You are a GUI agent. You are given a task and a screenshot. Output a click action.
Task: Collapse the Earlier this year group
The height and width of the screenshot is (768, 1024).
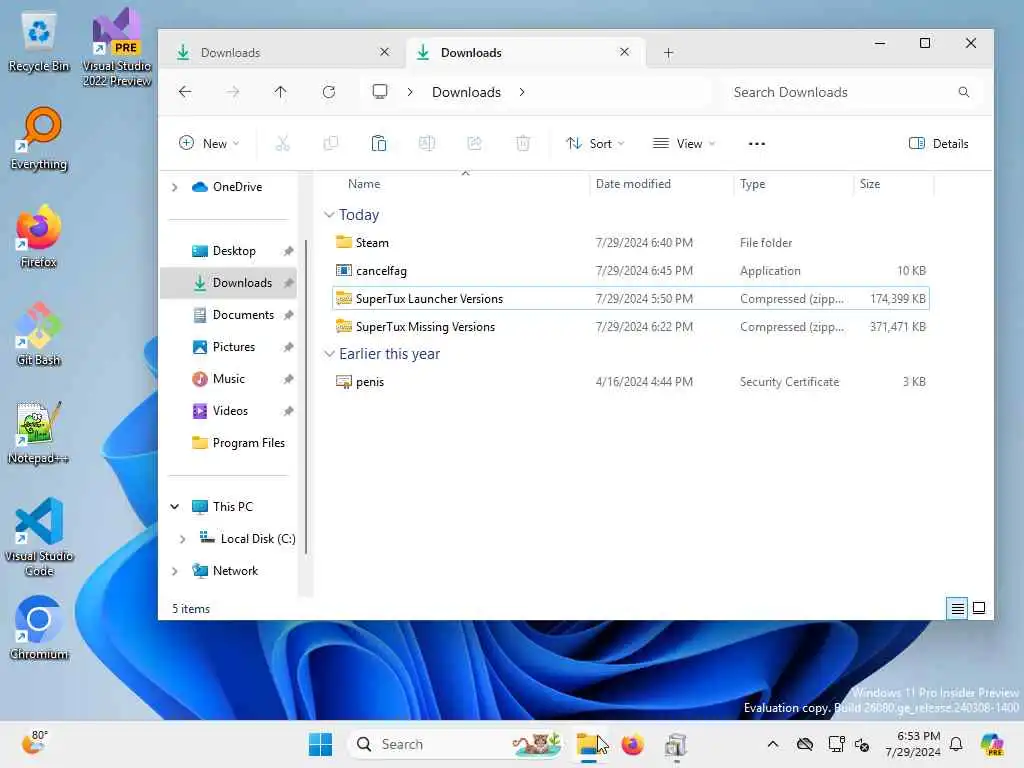tap(329, 354)
